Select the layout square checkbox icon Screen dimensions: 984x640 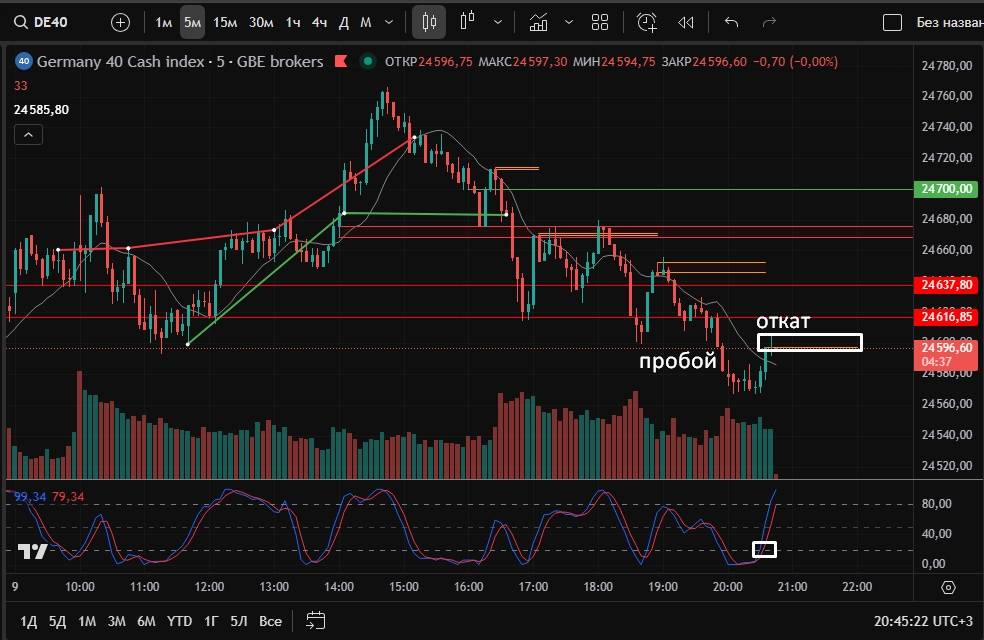coord(893,22)
